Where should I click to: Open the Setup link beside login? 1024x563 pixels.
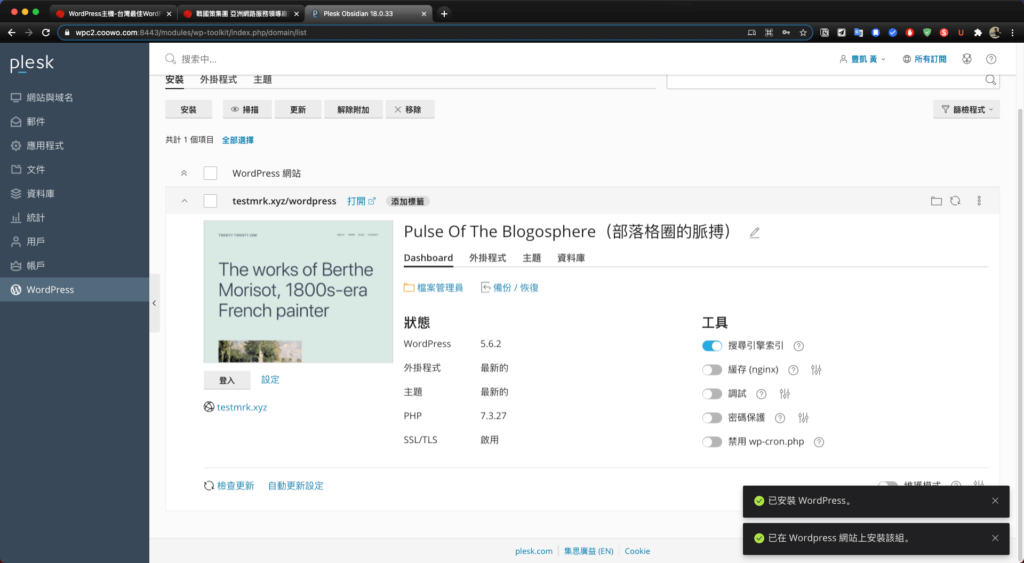click(270, 379)
